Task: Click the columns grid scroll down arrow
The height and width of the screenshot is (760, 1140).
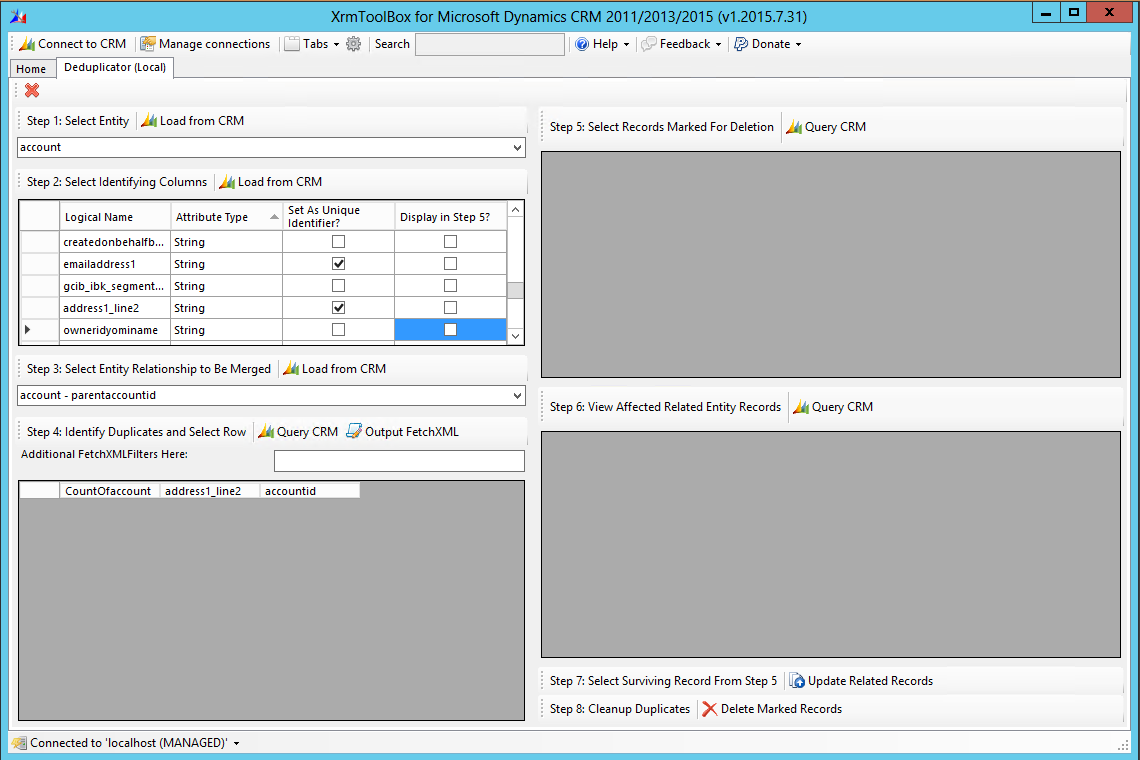Action: 515,336
